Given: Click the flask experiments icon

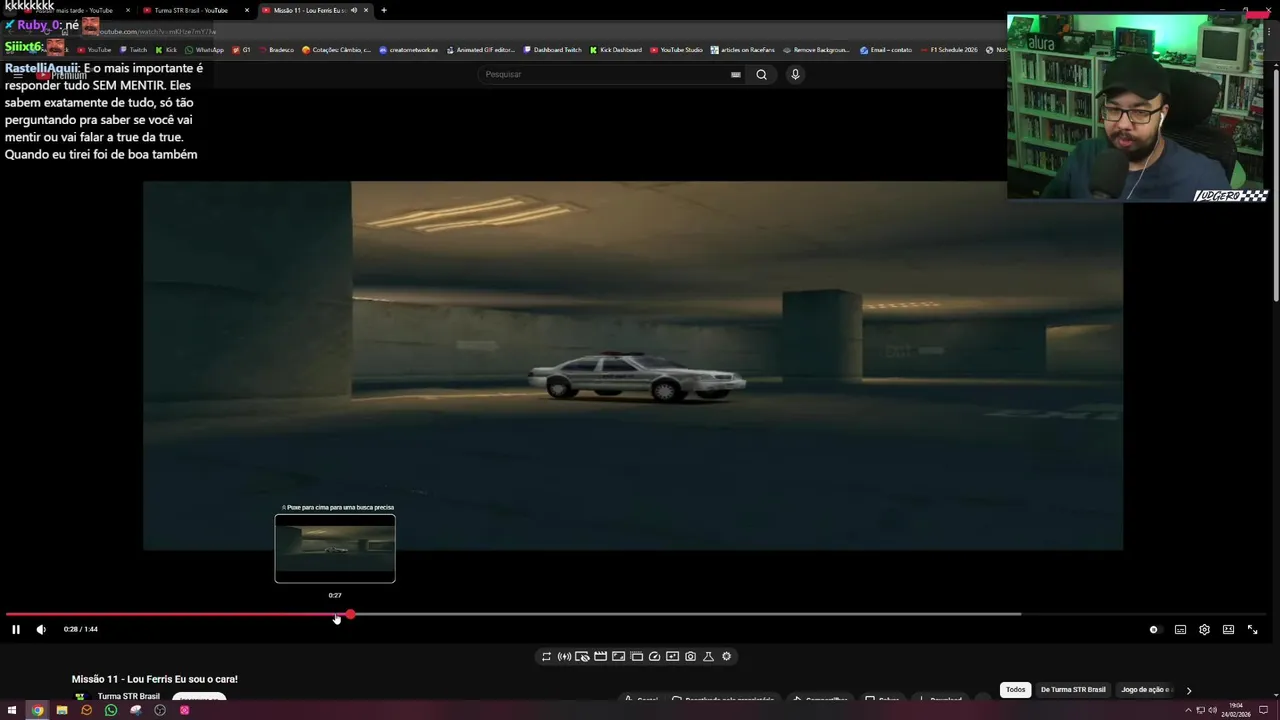Looking at the screenshot, I should pyautogui.click(x=708, y=656).
